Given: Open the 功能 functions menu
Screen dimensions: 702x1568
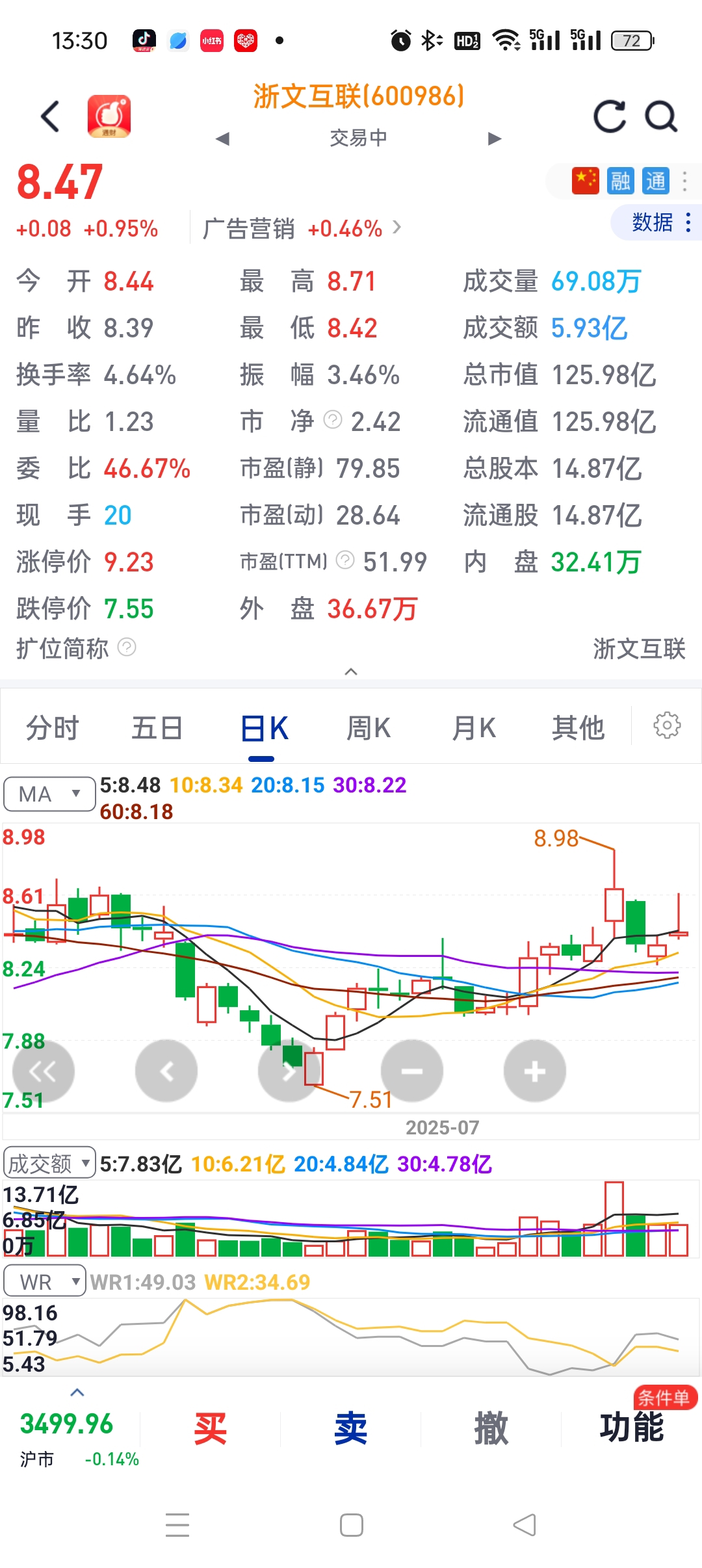Looking at the screenshot, I should click(x=632, y=1429).
